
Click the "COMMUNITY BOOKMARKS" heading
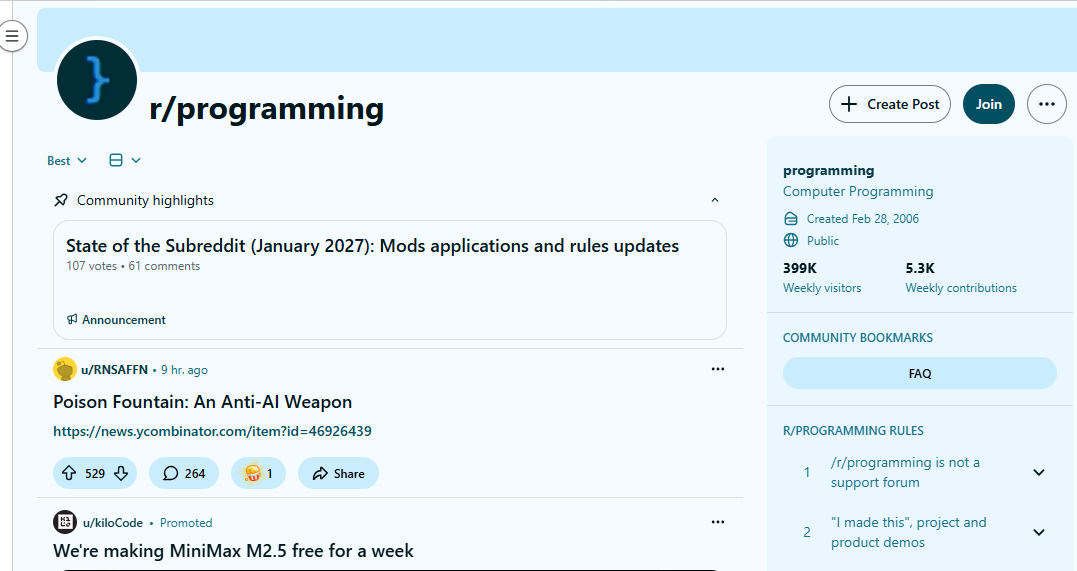[858, 337]
